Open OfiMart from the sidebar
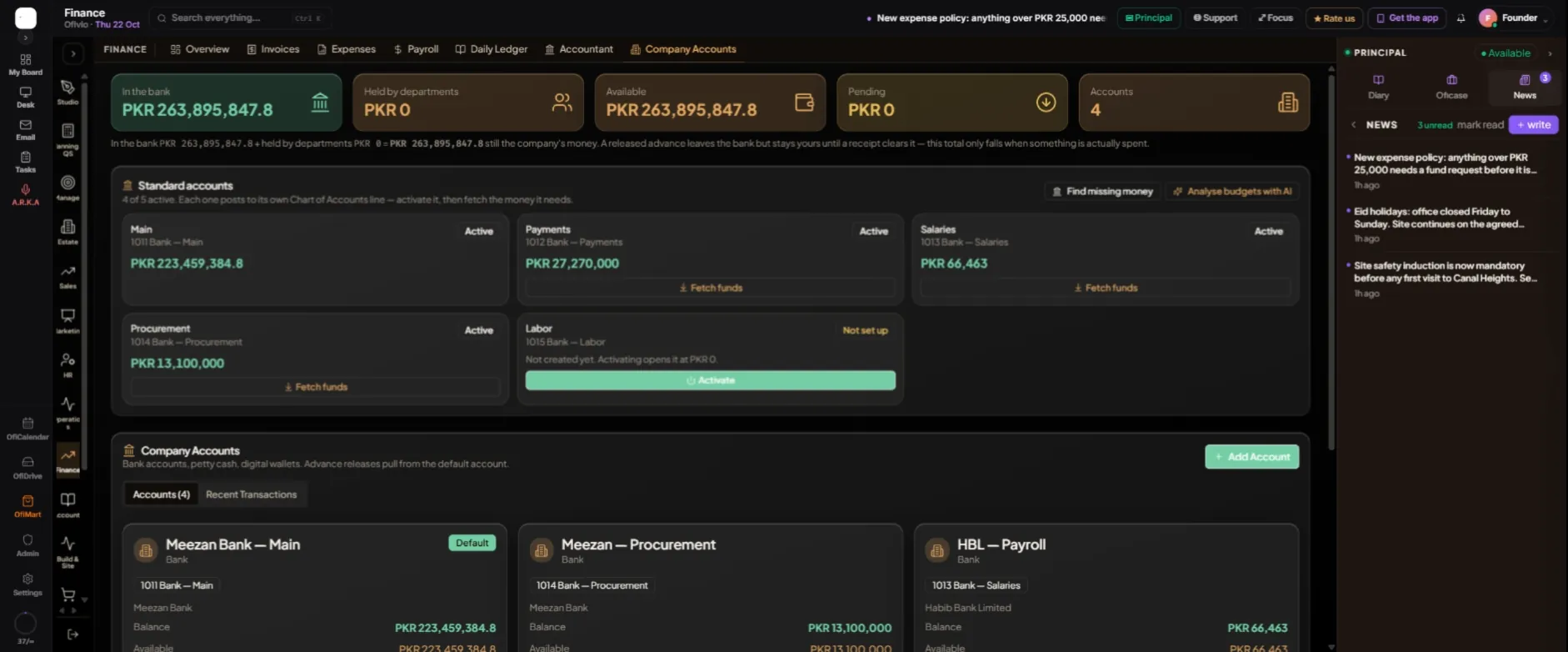 27,506
